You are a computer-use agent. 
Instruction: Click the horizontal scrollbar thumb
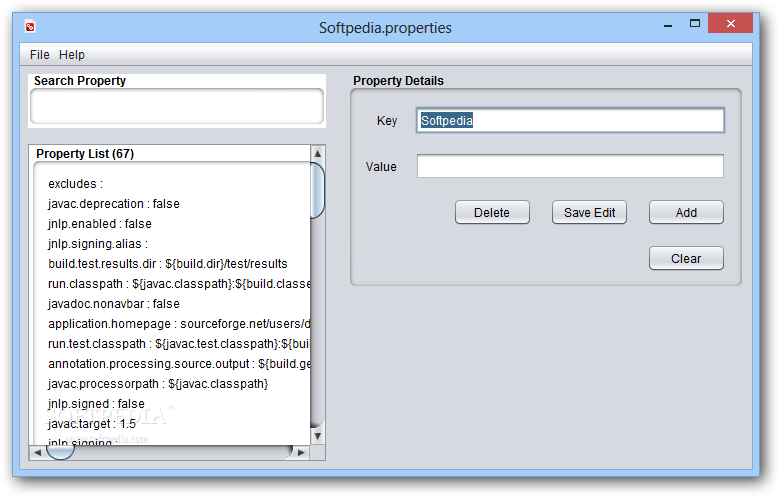point(60,452)
